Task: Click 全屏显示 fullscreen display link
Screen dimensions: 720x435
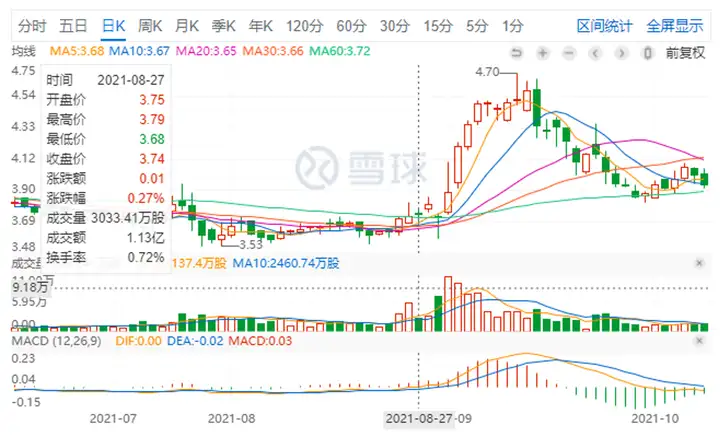Action: click(675, 26)
